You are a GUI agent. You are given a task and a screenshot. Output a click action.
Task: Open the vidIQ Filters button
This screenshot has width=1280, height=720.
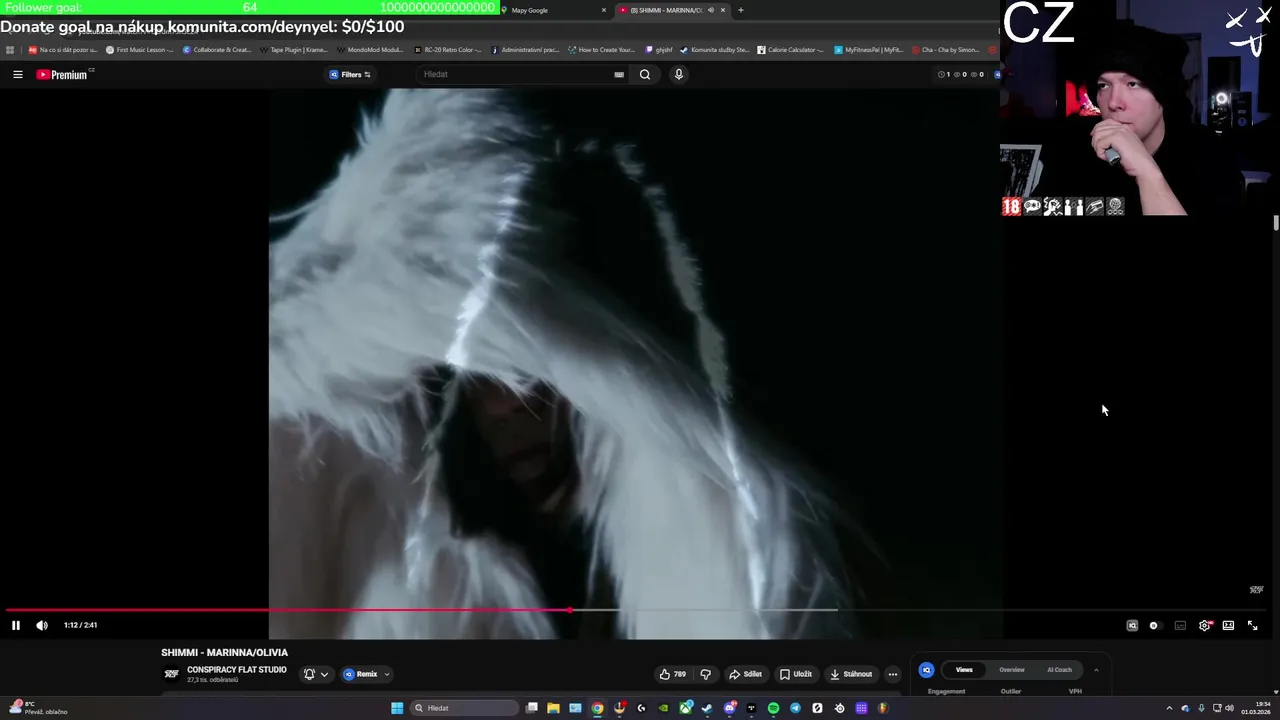(350, 74)
